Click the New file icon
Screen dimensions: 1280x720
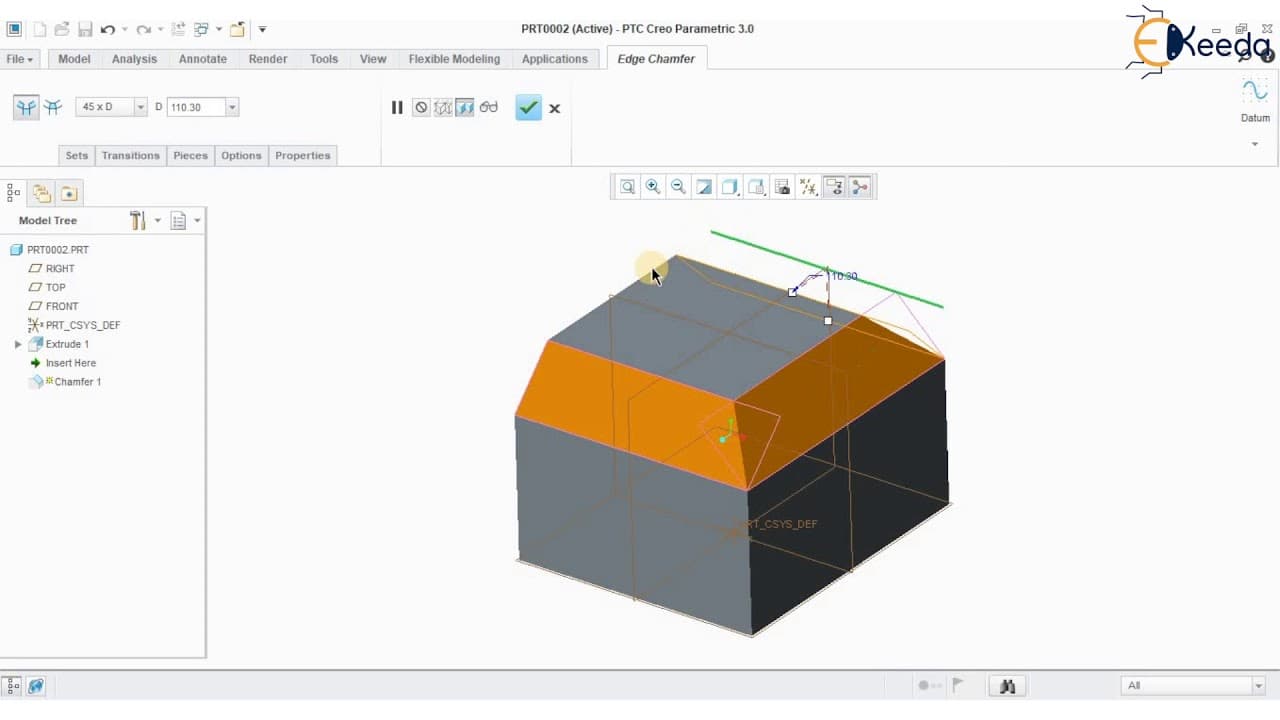(39, 29)
